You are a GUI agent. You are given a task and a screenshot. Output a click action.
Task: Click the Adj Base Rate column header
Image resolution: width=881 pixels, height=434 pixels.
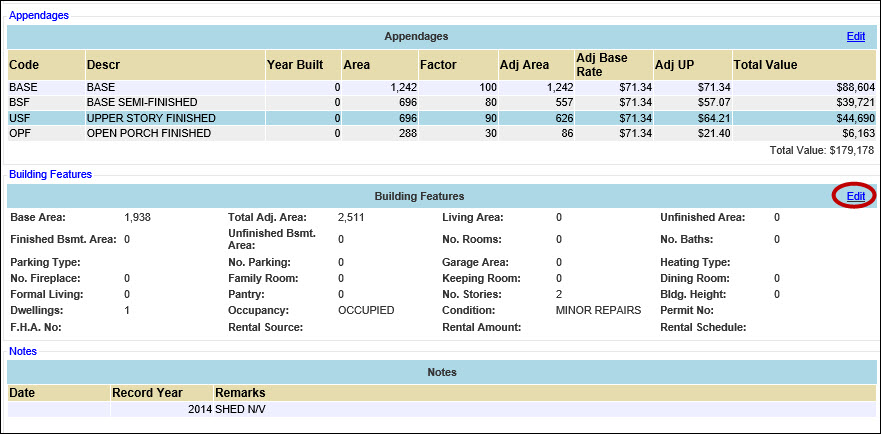point(603,65)
